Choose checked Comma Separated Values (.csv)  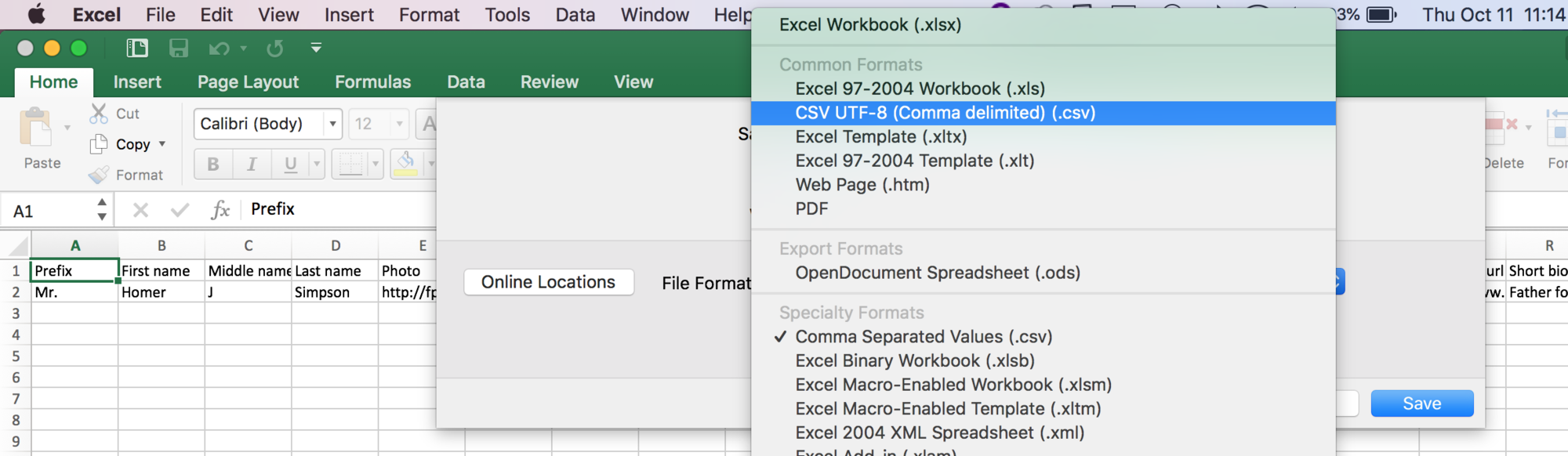click(x=1044, y=337)
